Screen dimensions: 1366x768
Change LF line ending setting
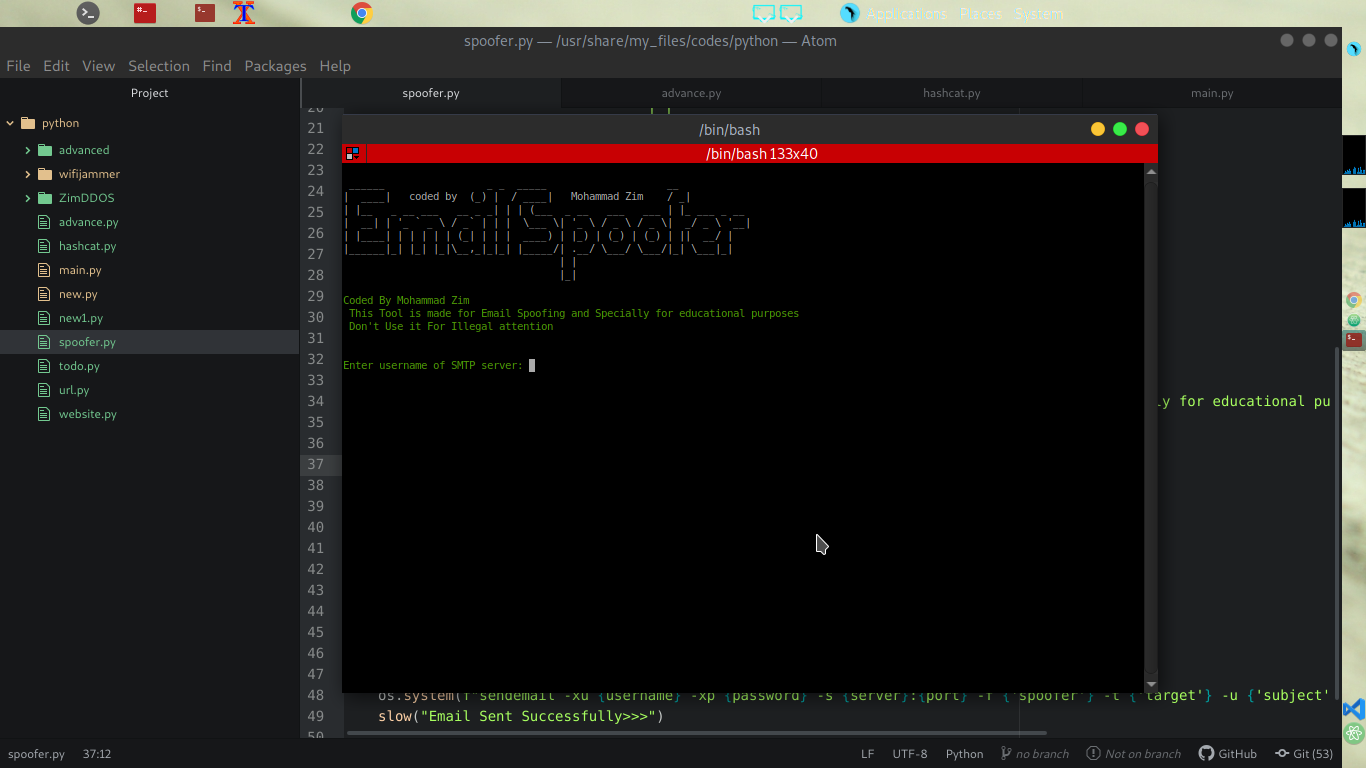click(866, 753)
